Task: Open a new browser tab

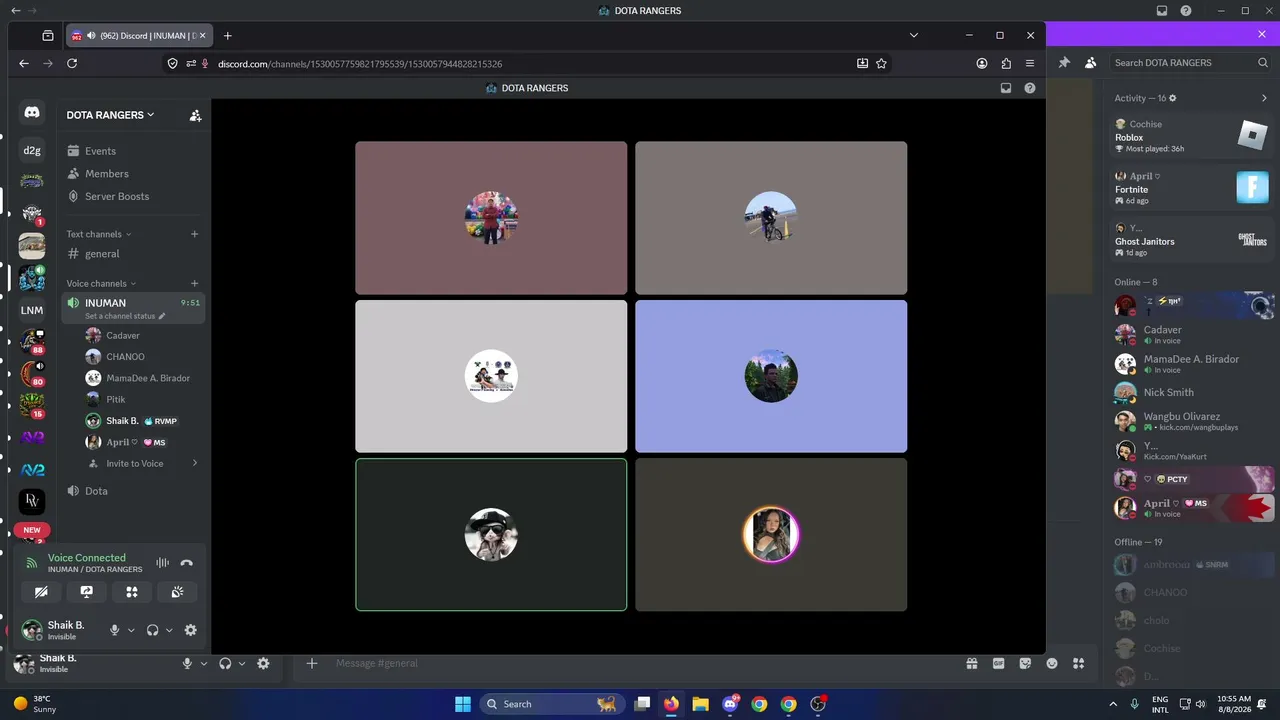Action: click(228, 35)
